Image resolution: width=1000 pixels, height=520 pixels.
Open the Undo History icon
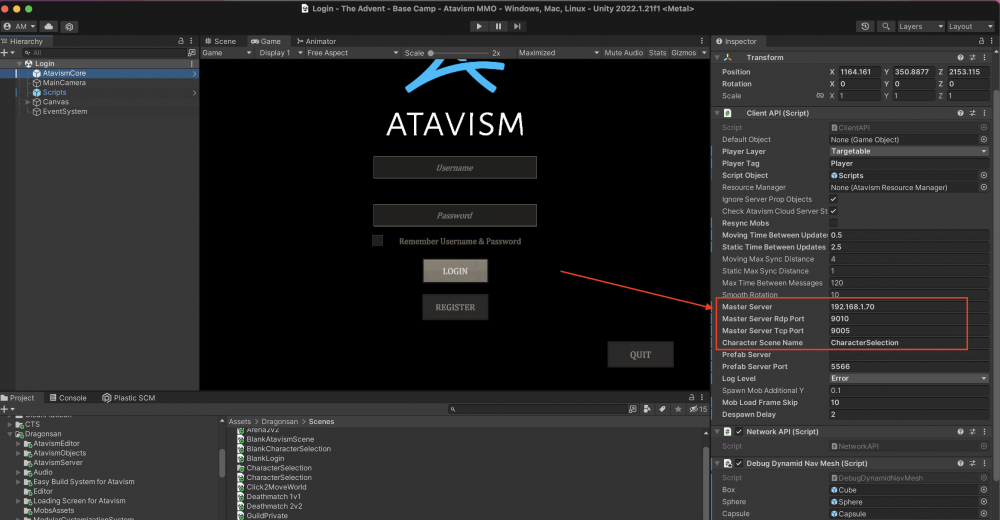(x=864, y=27)
